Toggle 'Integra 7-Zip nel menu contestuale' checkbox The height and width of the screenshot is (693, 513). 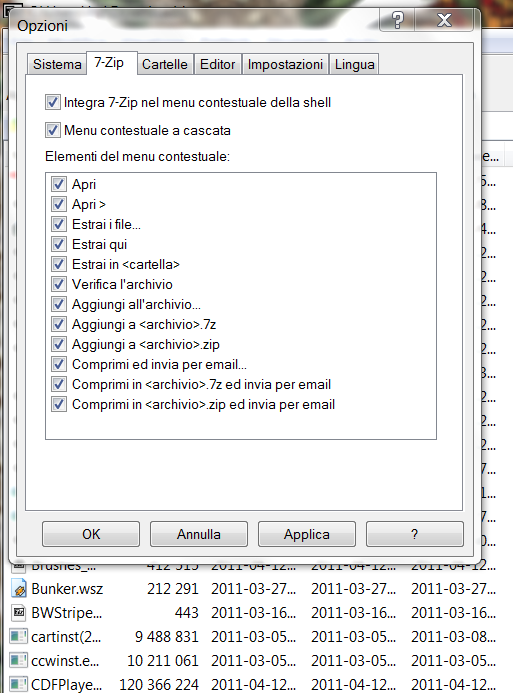pyautogui.click(x=53, y=102)
